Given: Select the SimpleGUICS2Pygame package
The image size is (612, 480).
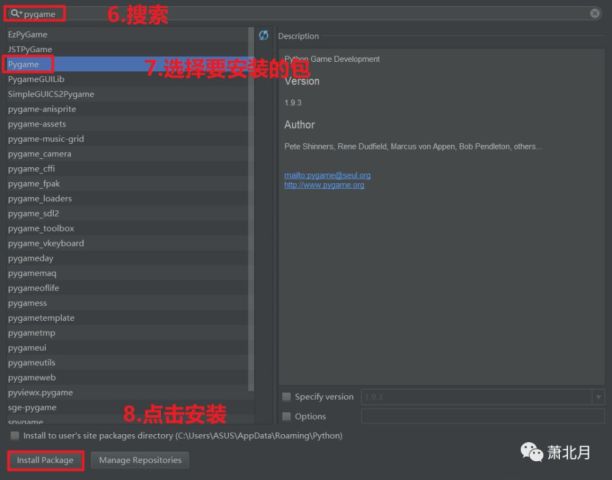Looking at the screenshot, I should (x=127, y=94).
